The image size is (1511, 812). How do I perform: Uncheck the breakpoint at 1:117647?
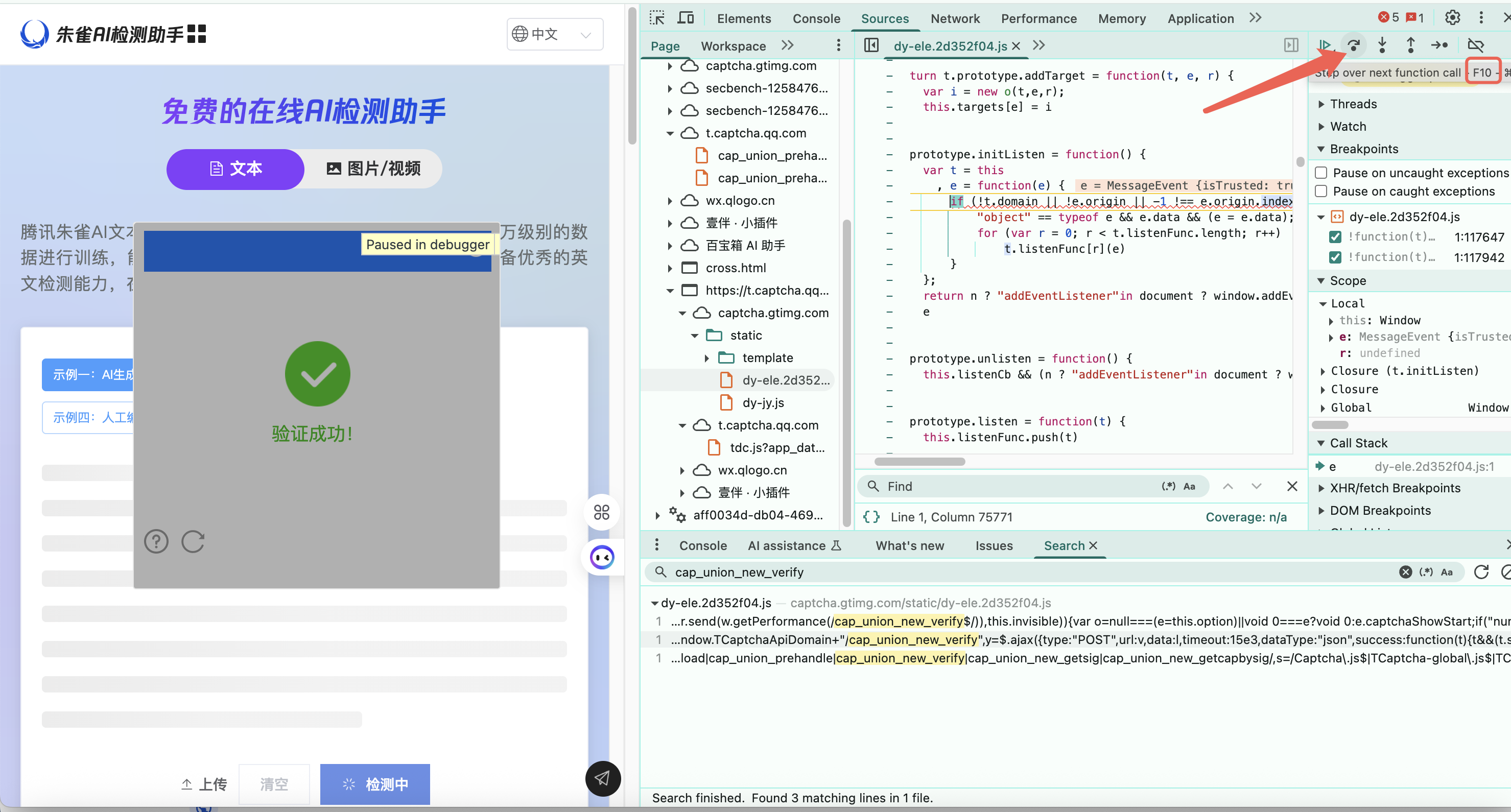coord(1335,237)
